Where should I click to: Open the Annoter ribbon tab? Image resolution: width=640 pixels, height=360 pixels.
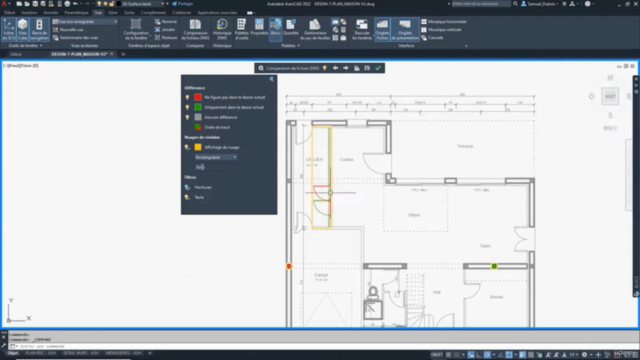click(51, 13)
